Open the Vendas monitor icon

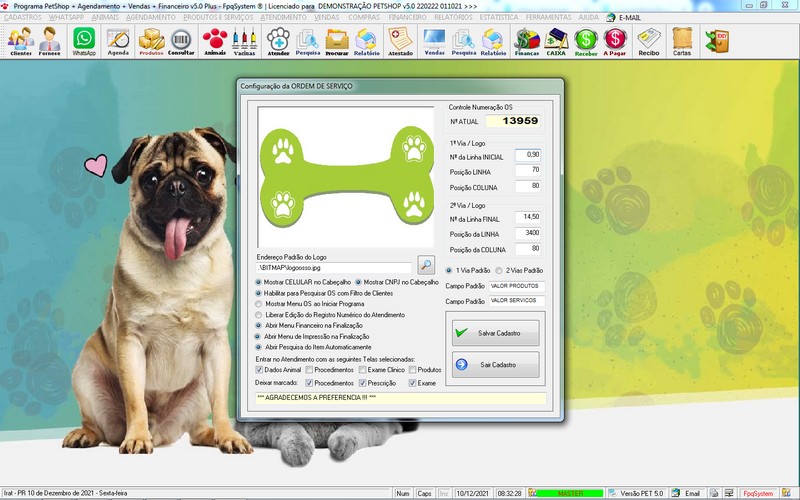[434, 41]
